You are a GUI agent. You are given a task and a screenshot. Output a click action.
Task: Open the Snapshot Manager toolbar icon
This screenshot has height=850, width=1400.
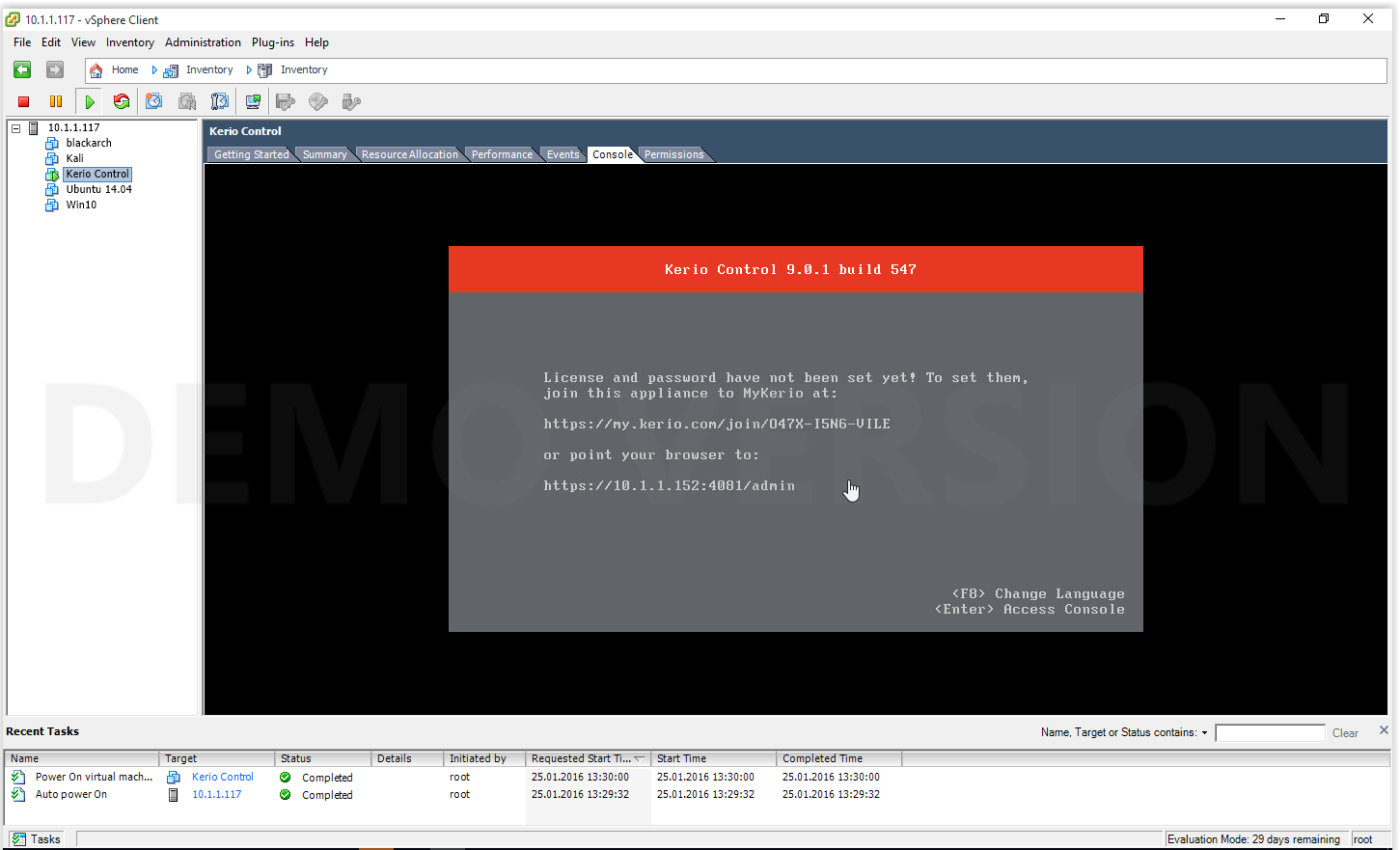(x=220, y=101)
